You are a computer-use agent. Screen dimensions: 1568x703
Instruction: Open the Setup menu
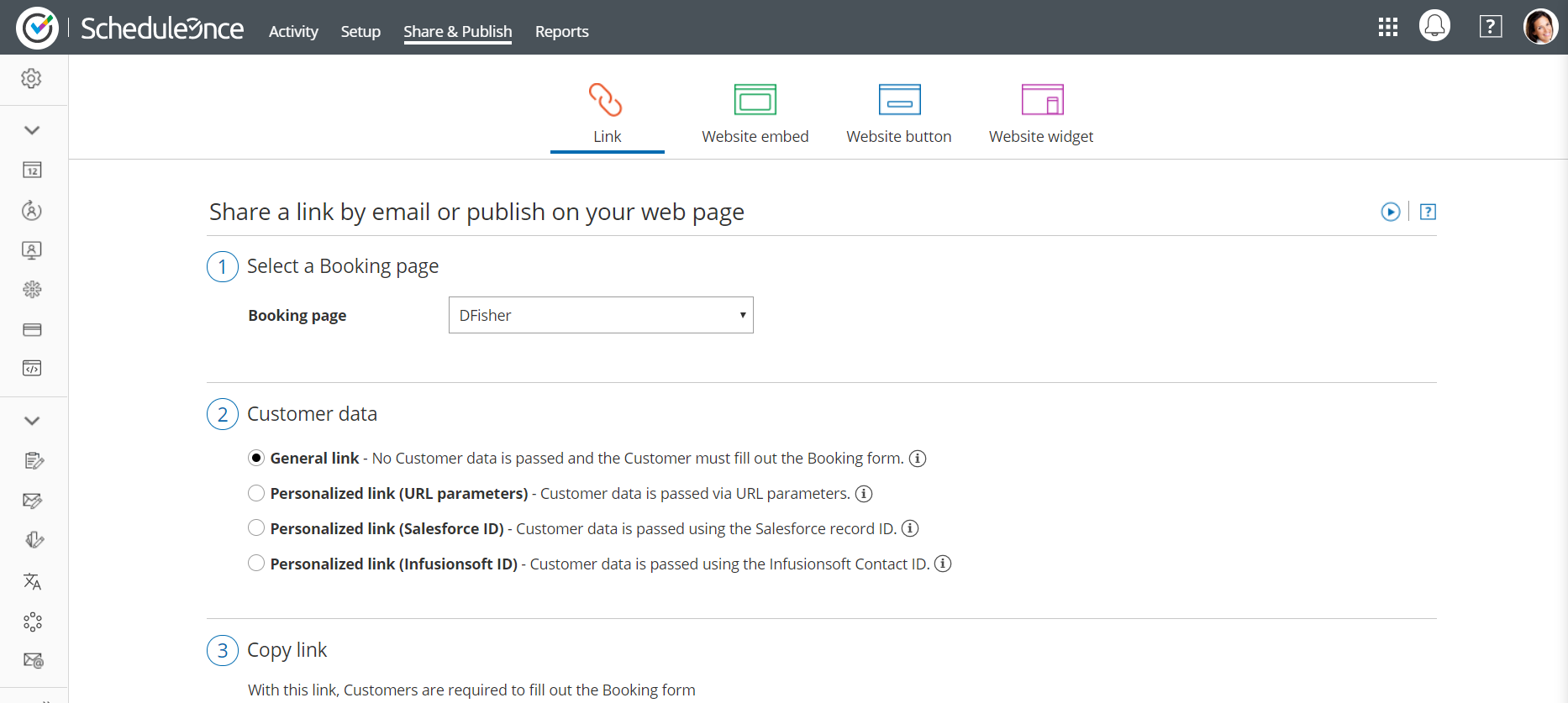pos(360,31)
